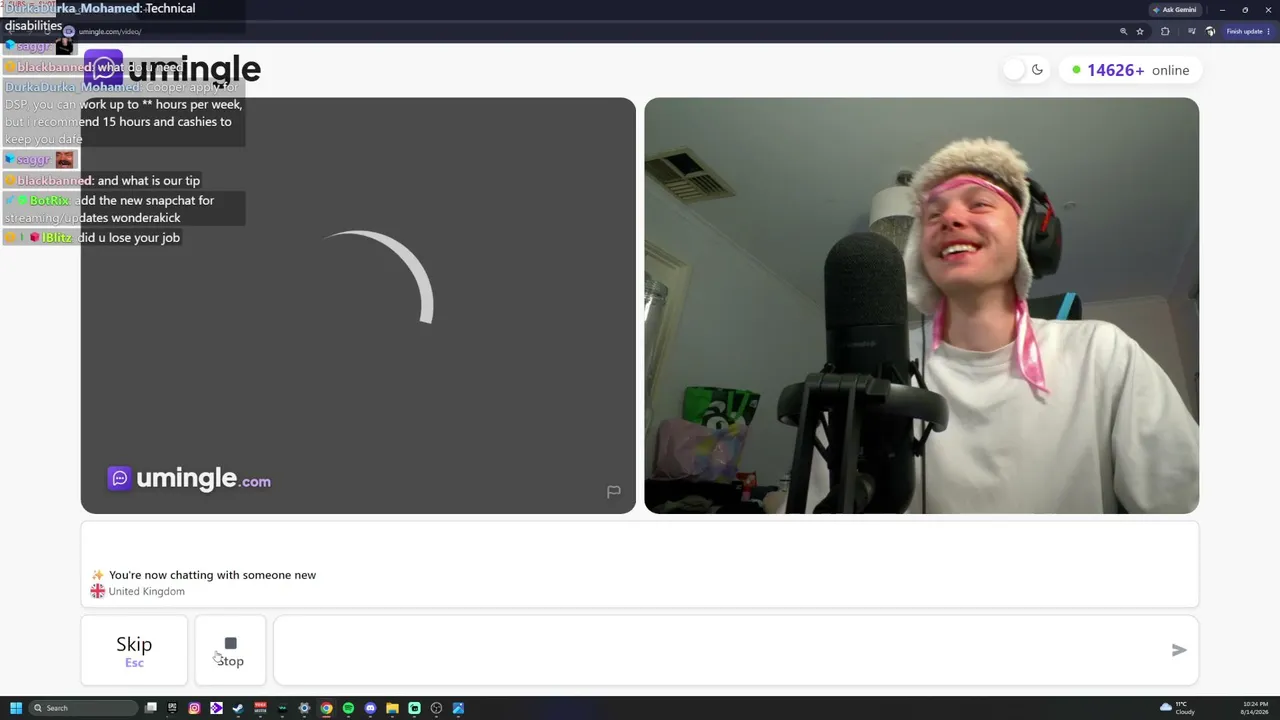
Task: Click the "You're now chatting with someone new" message
Action: (212, 575)
